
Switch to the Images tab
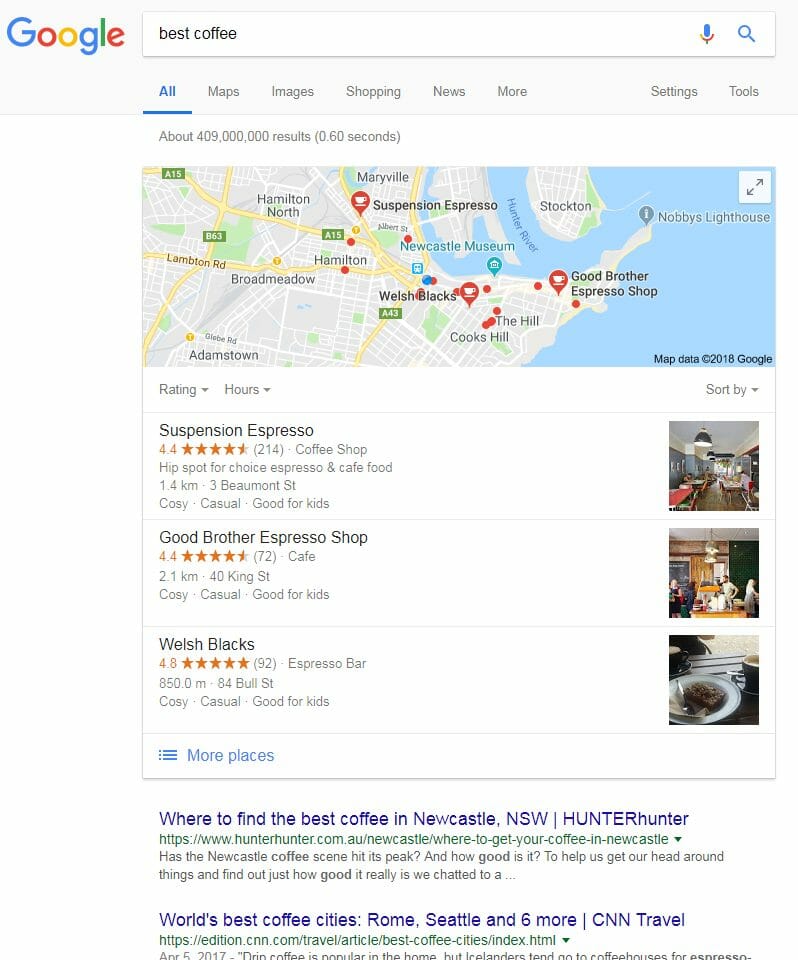coord(292,91)
